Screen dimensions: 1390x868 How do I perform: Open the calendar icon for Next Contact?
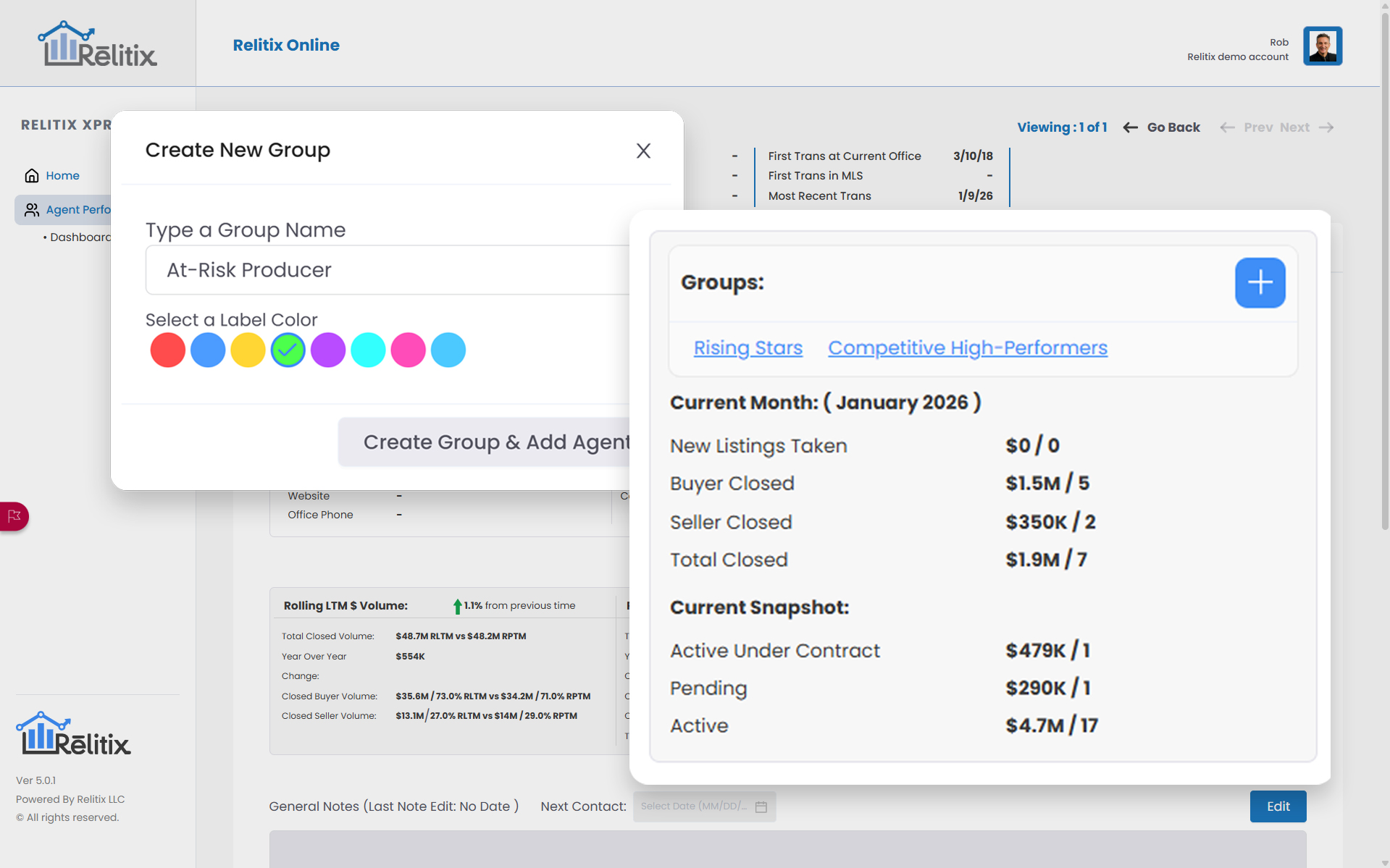(761, 806)
